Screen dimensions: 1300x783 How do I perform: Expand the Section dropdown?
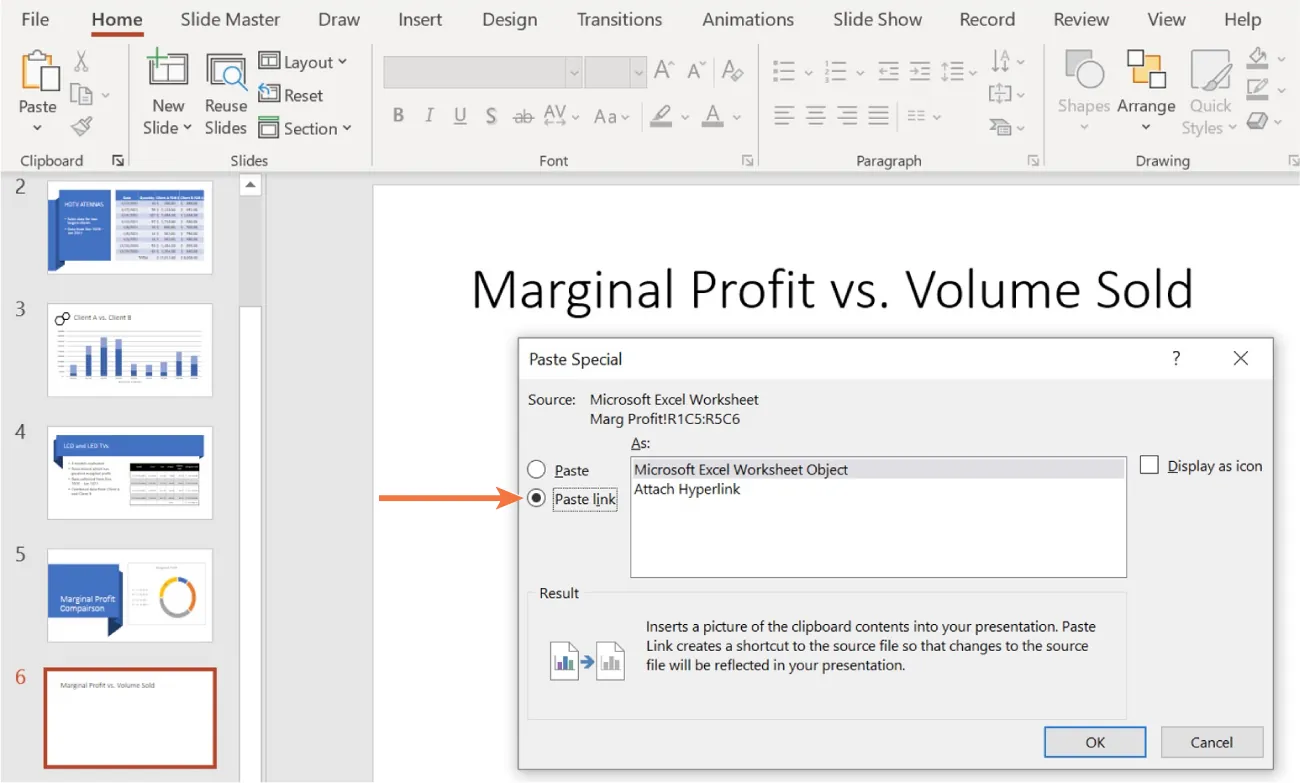pyautogui.click(x=306, y=128)
